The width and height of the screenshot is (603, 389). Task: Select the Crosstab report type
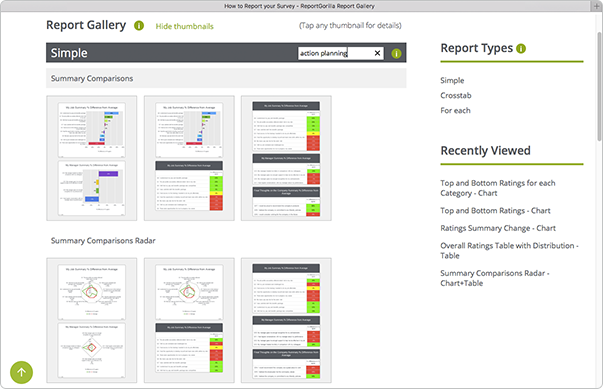[x=456, y=95]
